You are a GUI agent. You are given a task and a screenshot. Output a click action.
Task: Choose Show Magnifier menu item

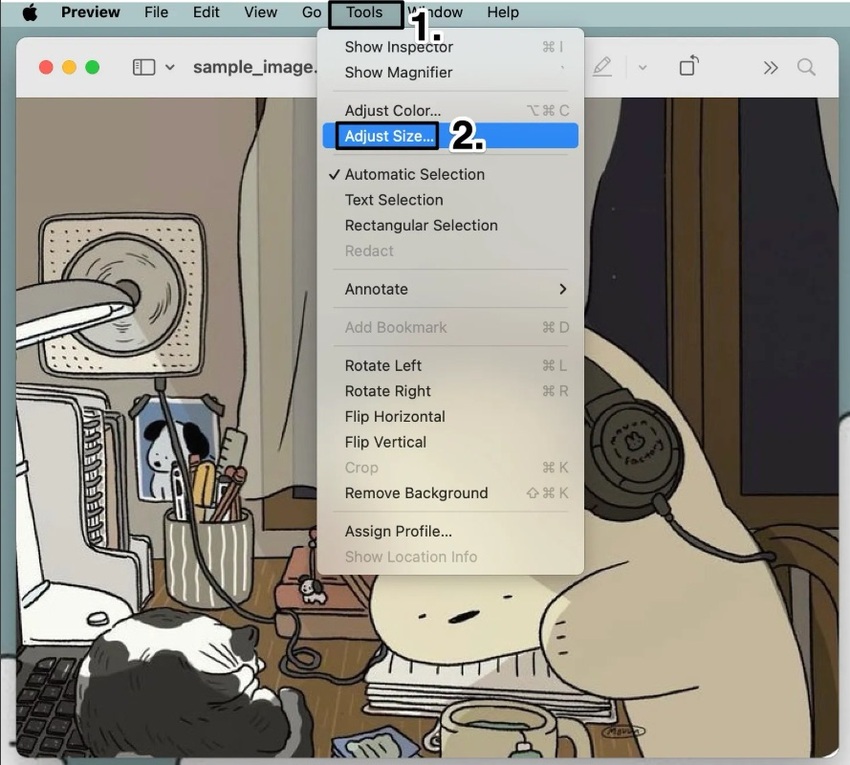(450, 72)
